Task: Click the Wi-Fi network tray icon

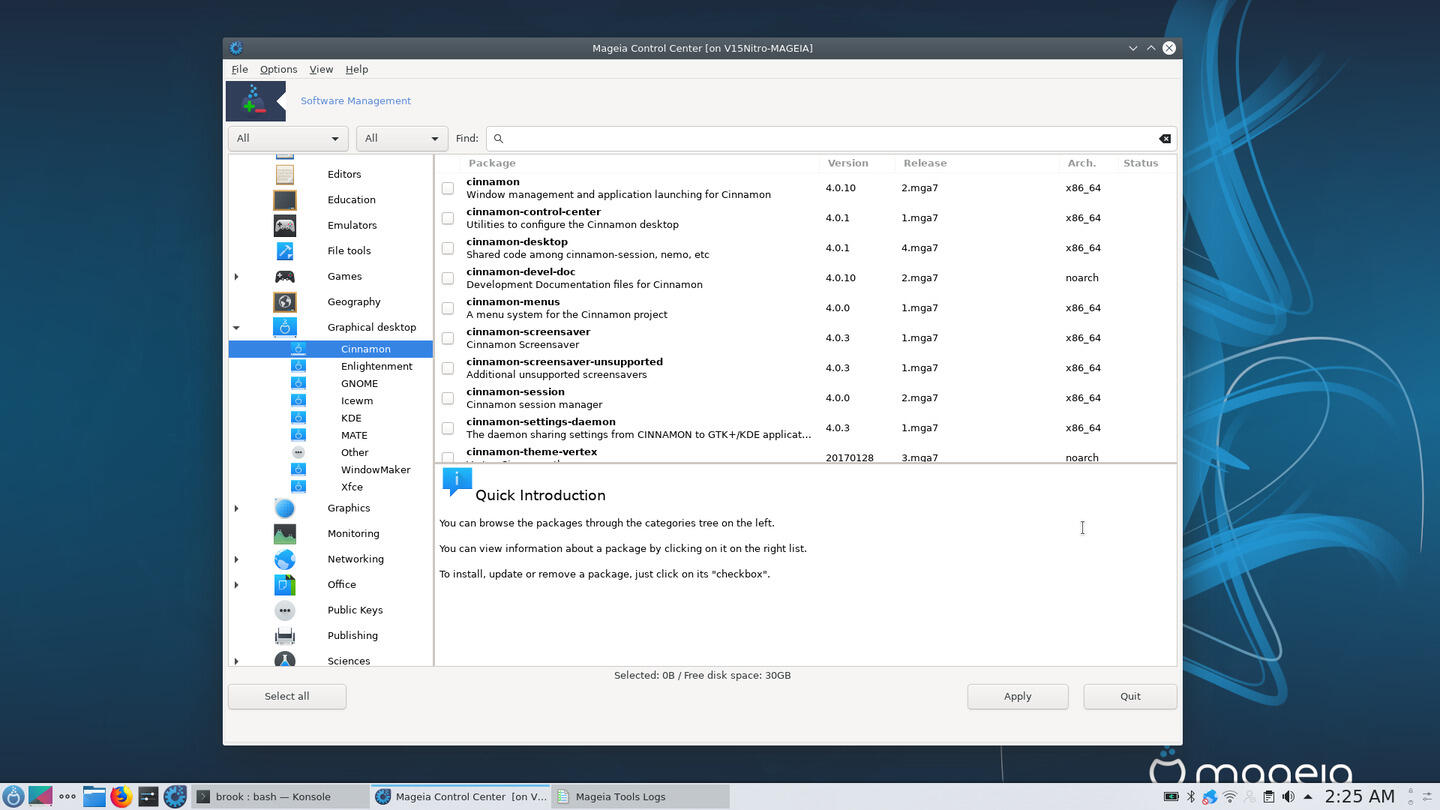Action: 1230,797
